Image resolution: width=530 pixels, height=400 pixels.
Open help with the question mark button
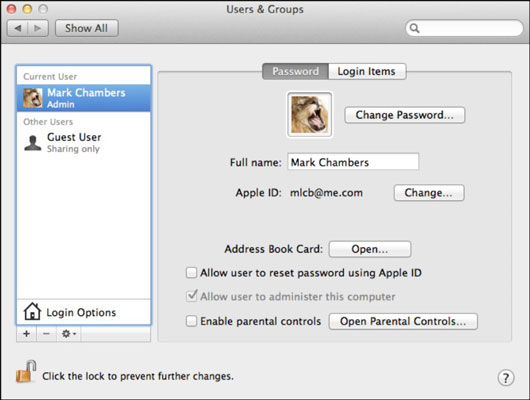click(506, 377)
